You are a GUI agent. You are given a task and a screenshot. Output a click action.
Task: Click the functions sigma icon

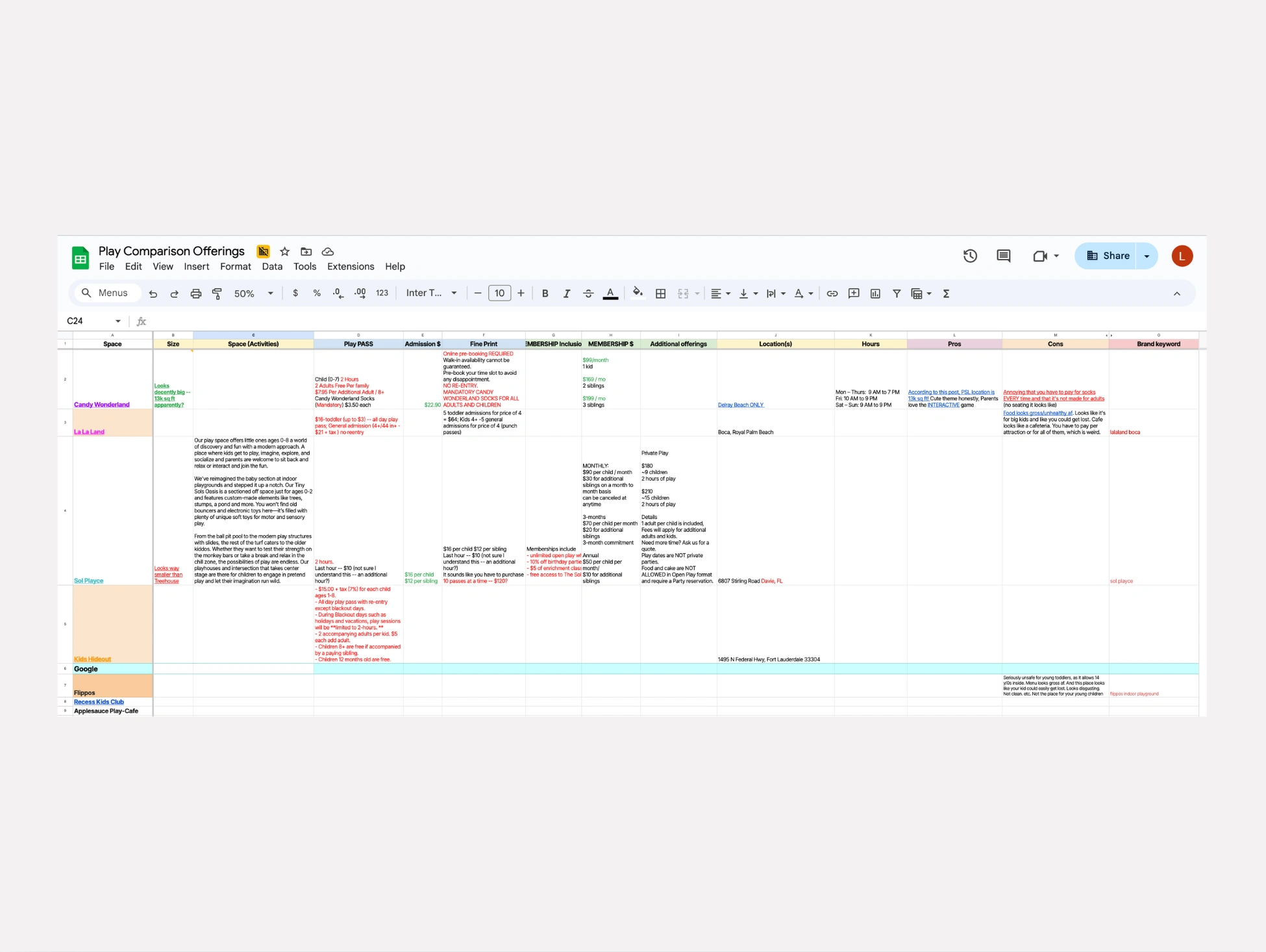[x=947, y=294]
